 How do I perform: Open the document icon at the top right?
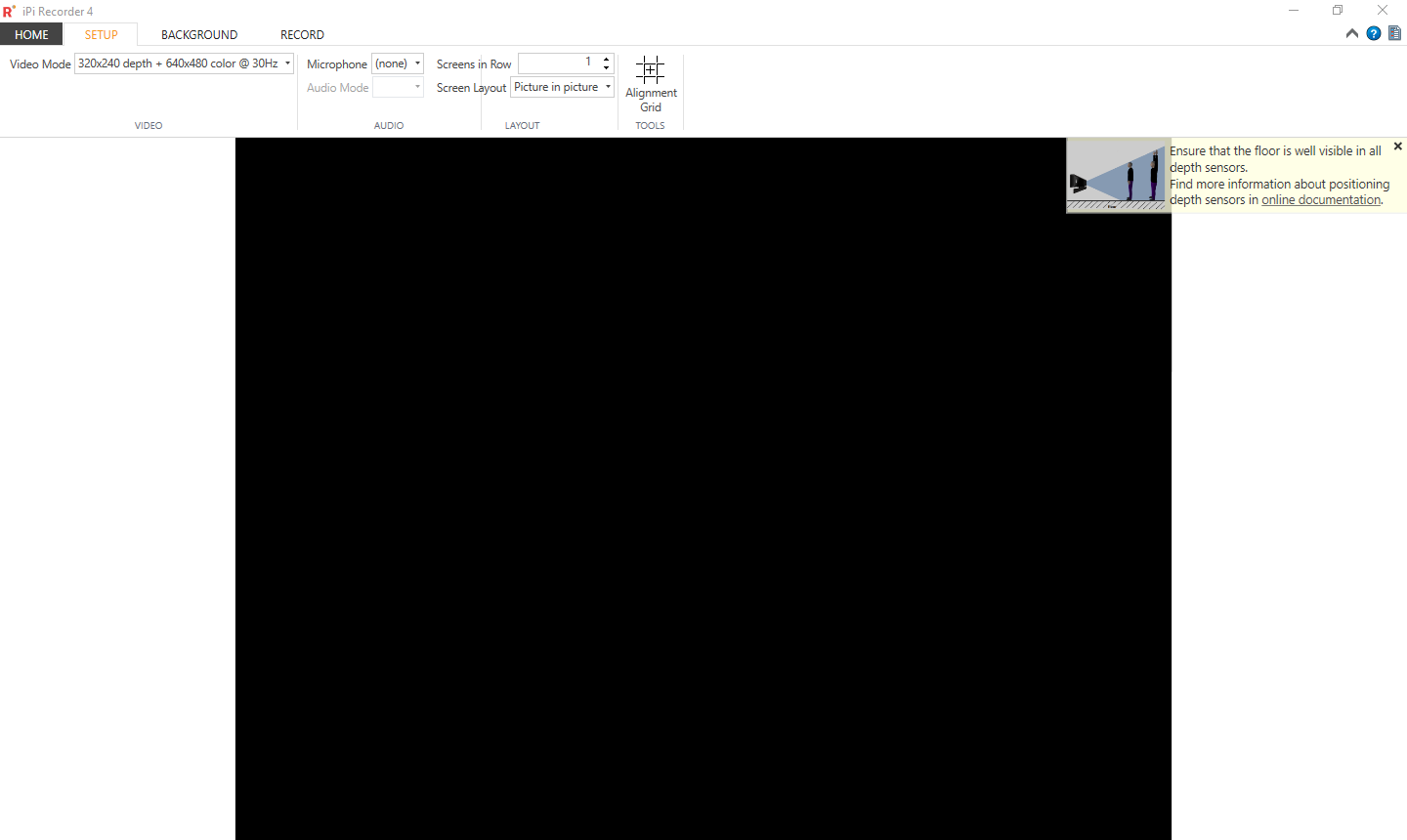[x=1395, y=33]
